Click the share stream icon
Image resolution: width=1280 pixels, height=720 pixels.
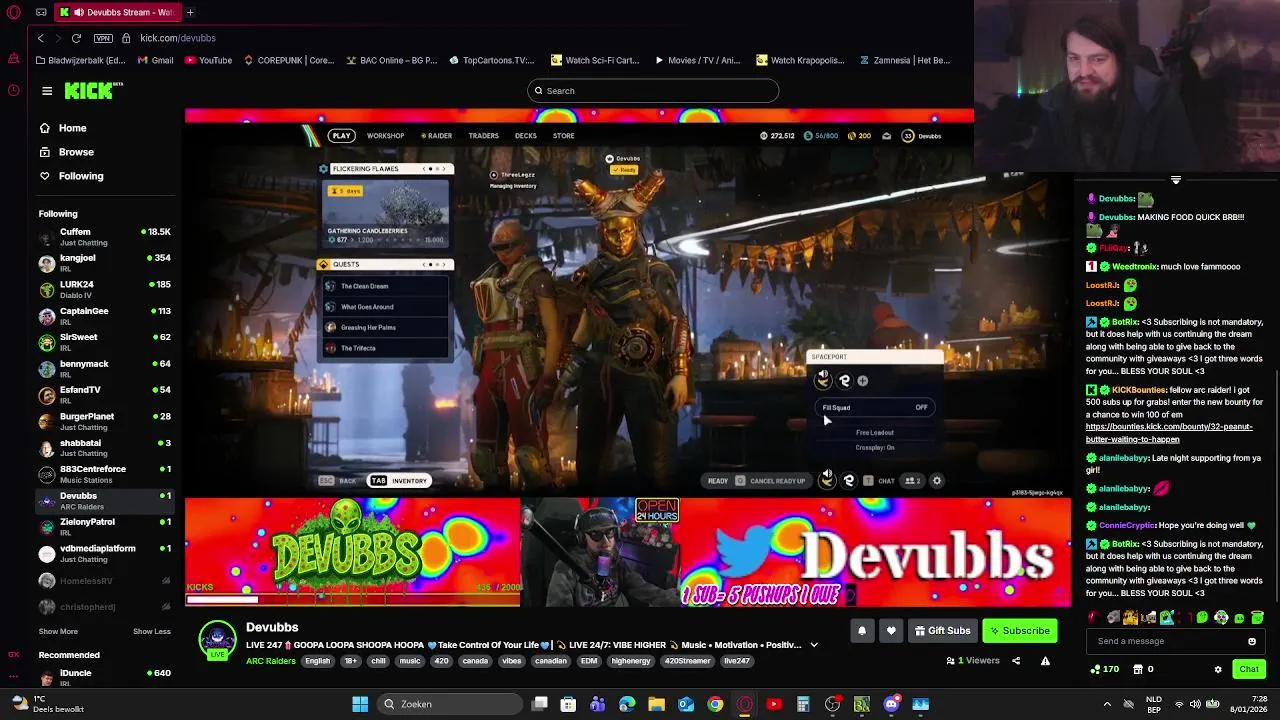click(1016, 661)
